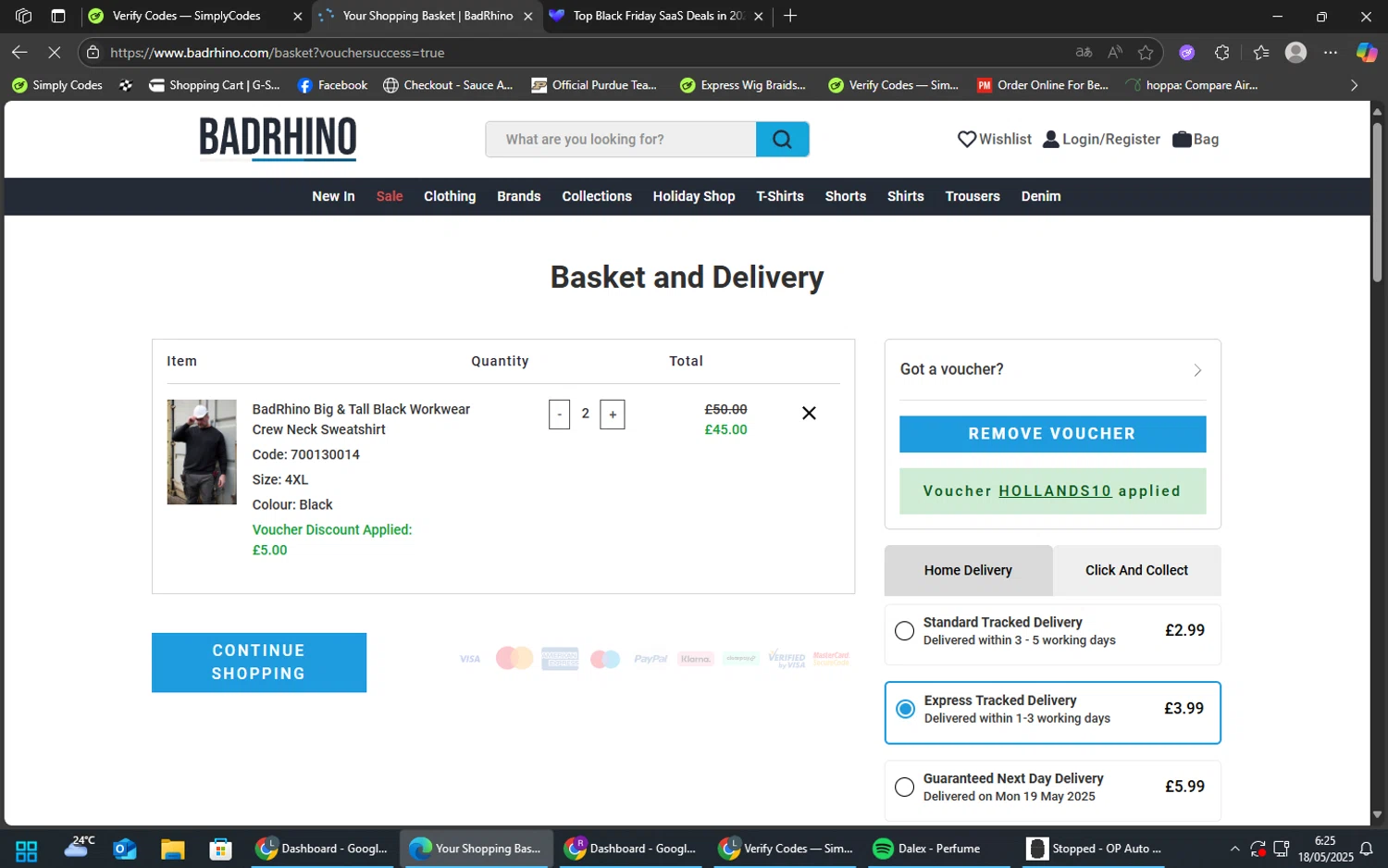Open File Explorer from the taskbar
Viewport: 1388px width, 868px height.
(x=173, y=849)
